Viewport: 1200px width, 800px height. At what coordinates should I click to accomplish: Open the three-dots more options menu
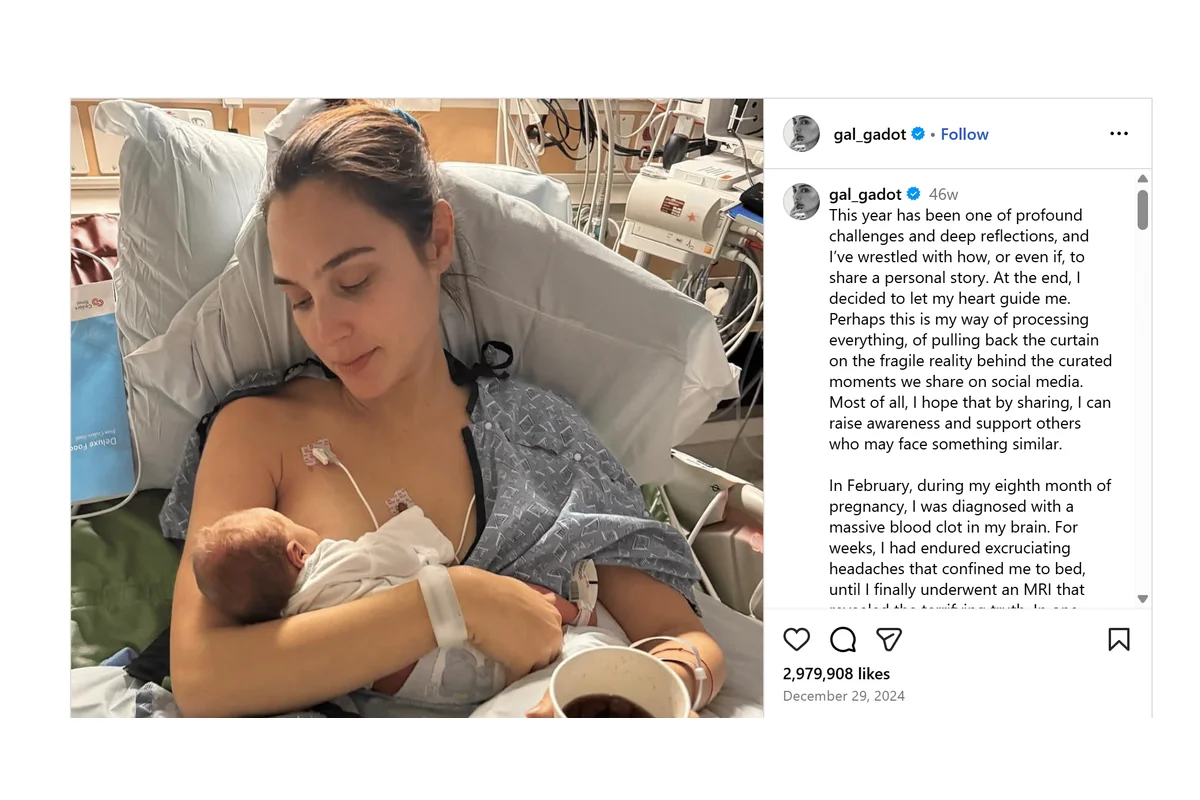[x=1119, y=134]
